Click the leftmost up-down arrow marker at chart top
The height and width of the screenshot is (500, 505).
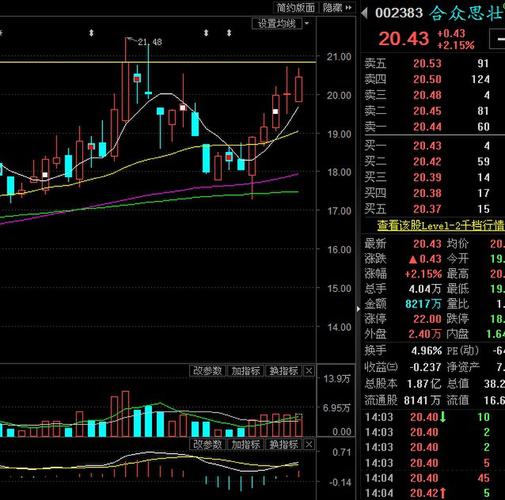pos(91,33)
